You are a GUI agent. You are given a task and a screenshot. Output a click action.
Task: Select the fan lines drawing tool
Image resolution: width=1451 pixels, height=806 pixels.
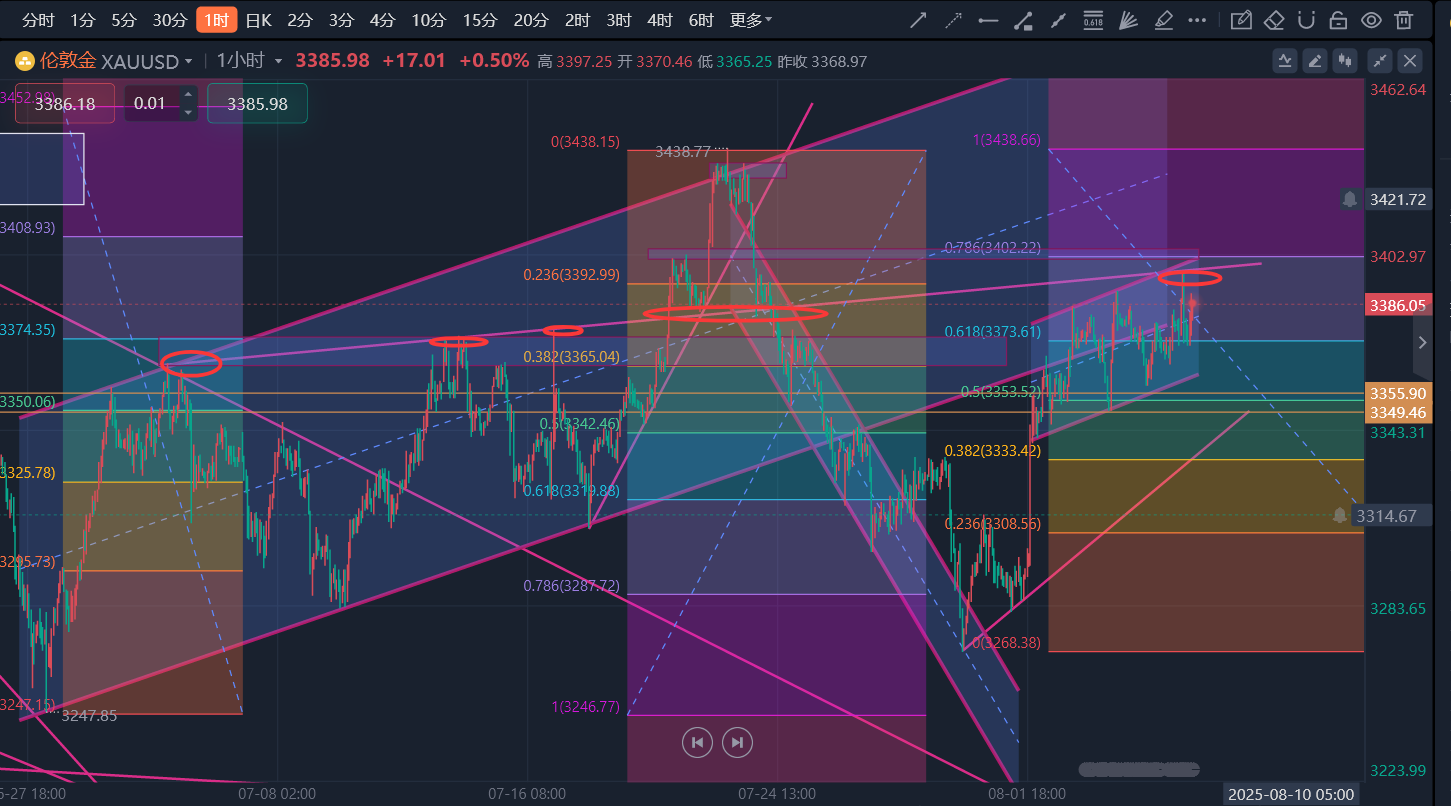[1128, 20]
